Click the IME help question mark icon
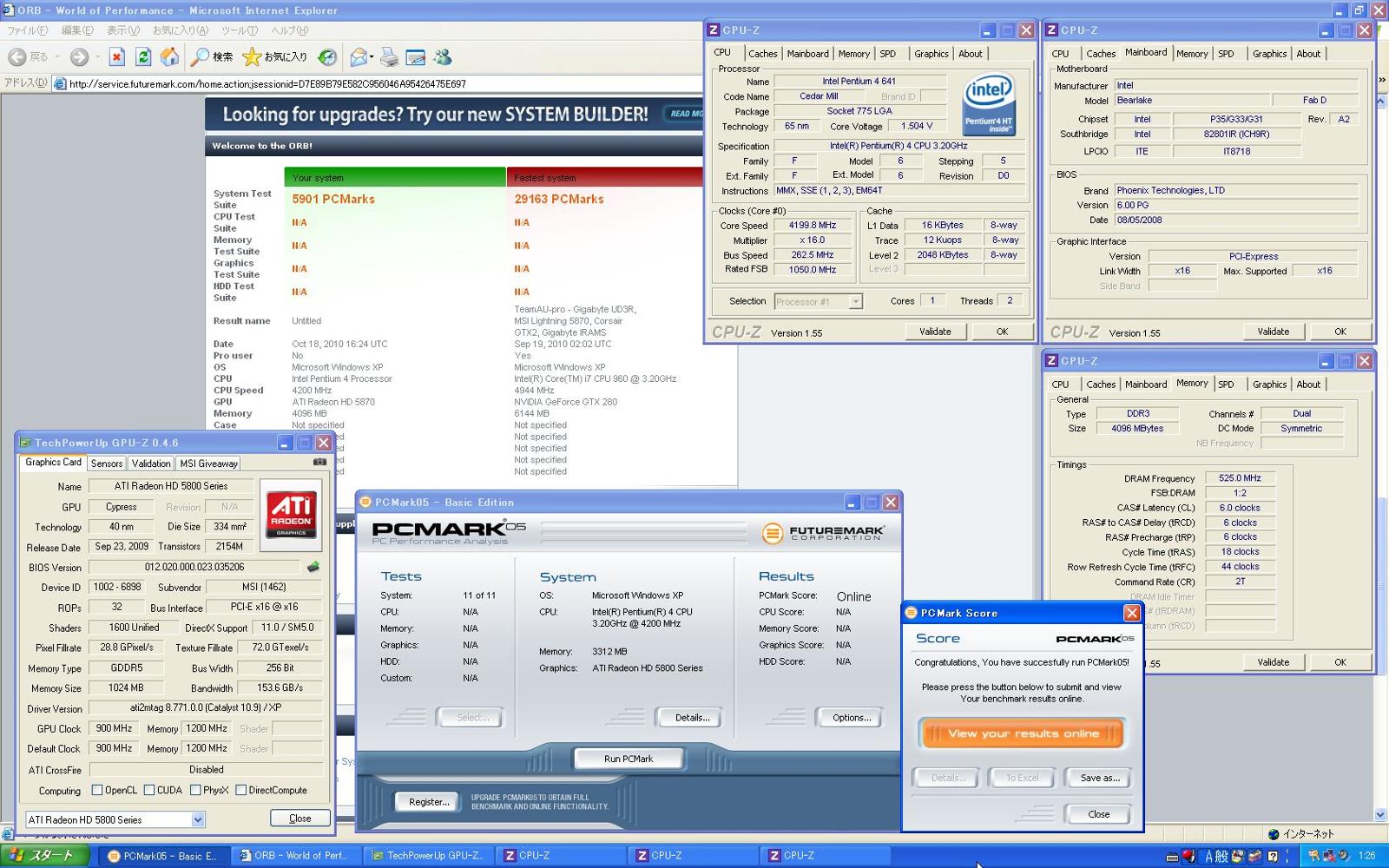1389x868 pixels. point(1273,856)
